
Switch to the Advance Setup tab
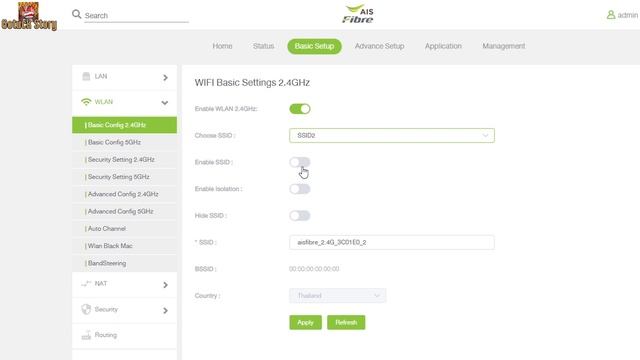tap(380, 46)
